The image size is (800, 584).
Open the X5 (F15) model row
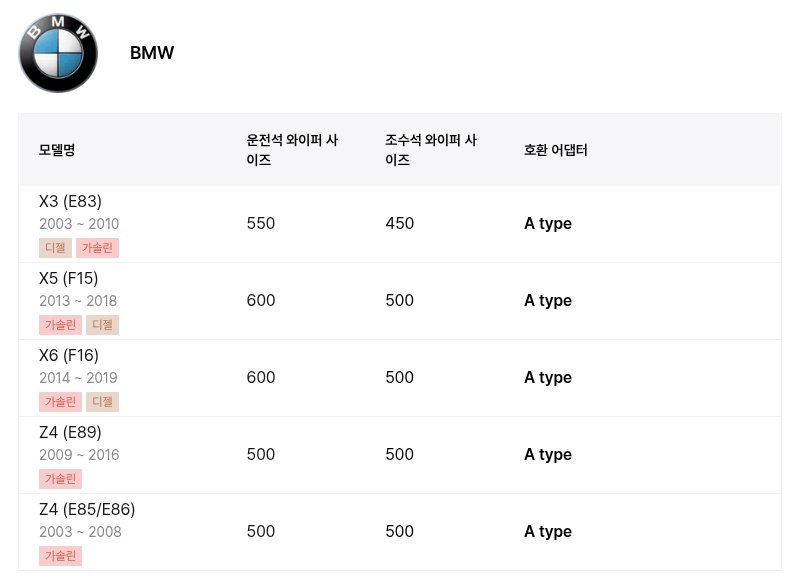tap(400, 301)
